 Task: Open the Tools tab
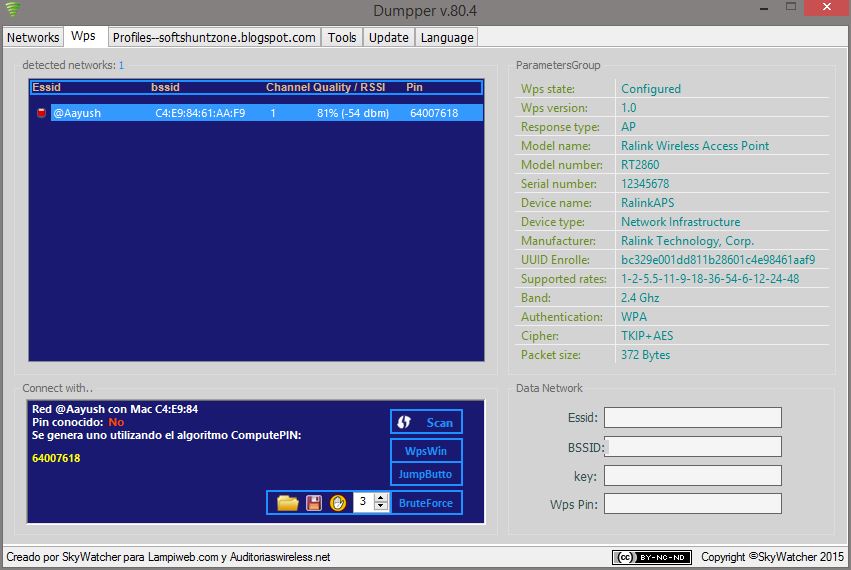click(x=342, y=37)
